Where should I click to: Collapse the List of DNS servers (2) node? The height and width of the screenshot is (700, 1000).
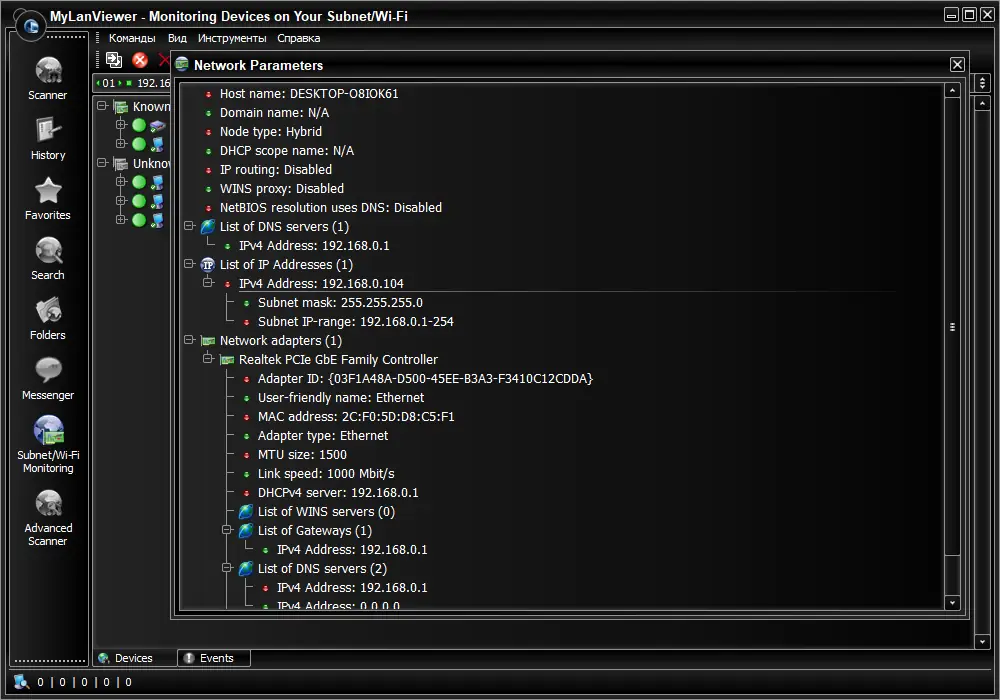click(227, 568)
